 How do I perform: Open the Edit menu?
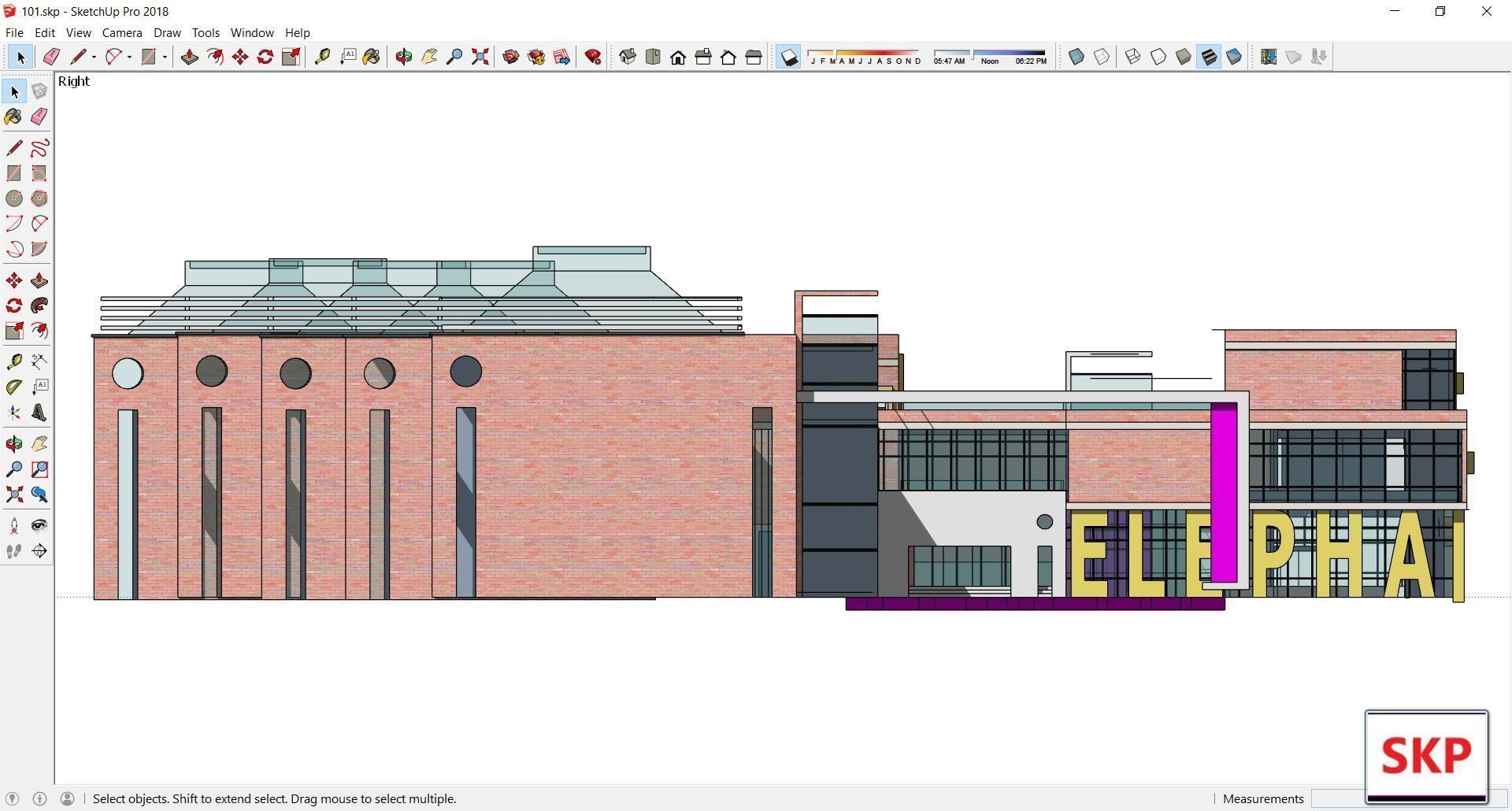pyautogui.click(x=45, y=32)
